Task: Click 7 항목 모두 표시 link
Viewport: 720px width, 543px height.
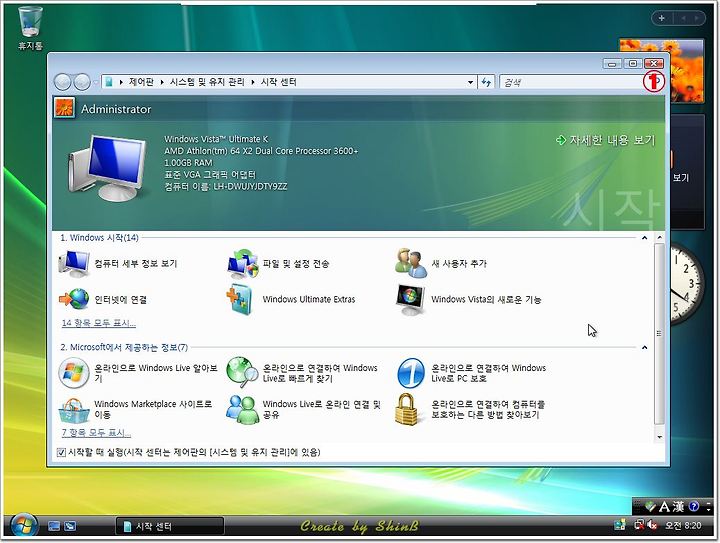Action: 96,433
